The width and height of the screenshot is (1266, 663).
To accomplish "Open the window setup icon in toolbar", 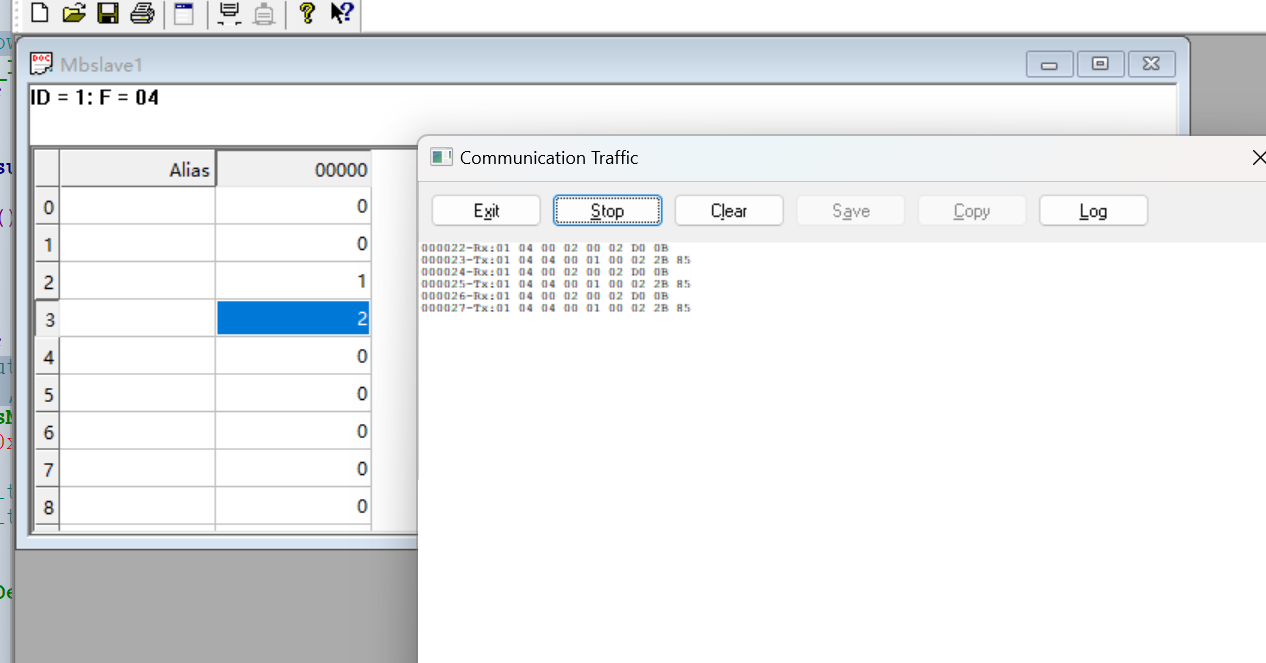I will pos(184,13).
